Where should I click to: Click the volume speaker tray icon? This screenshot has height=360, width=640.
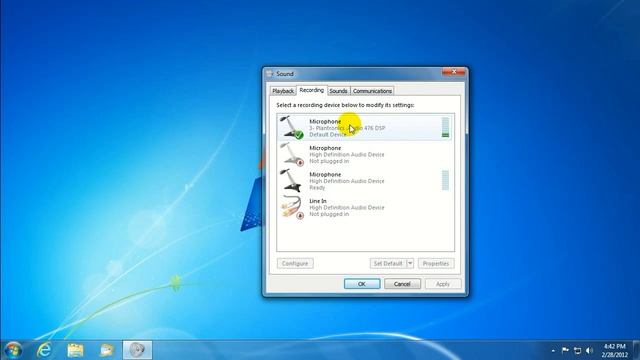click(589, 350)
